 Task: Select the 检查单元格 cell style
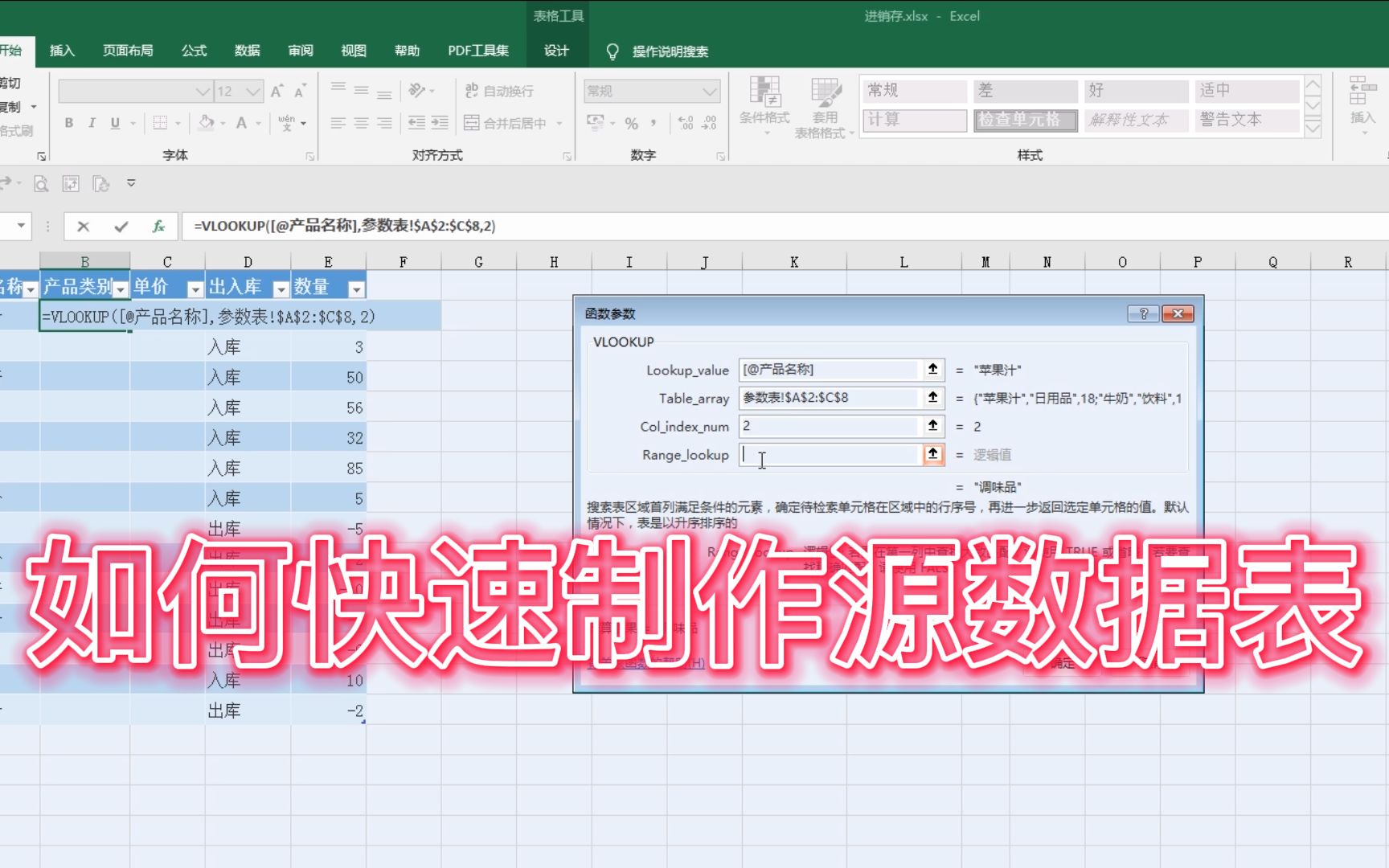tap(1025, 120)
